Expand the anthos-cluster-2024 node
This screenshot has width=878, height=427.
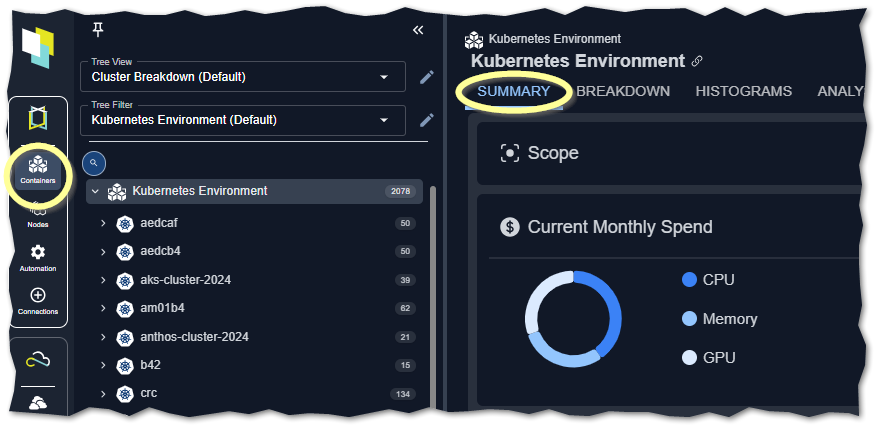(103, 337)
